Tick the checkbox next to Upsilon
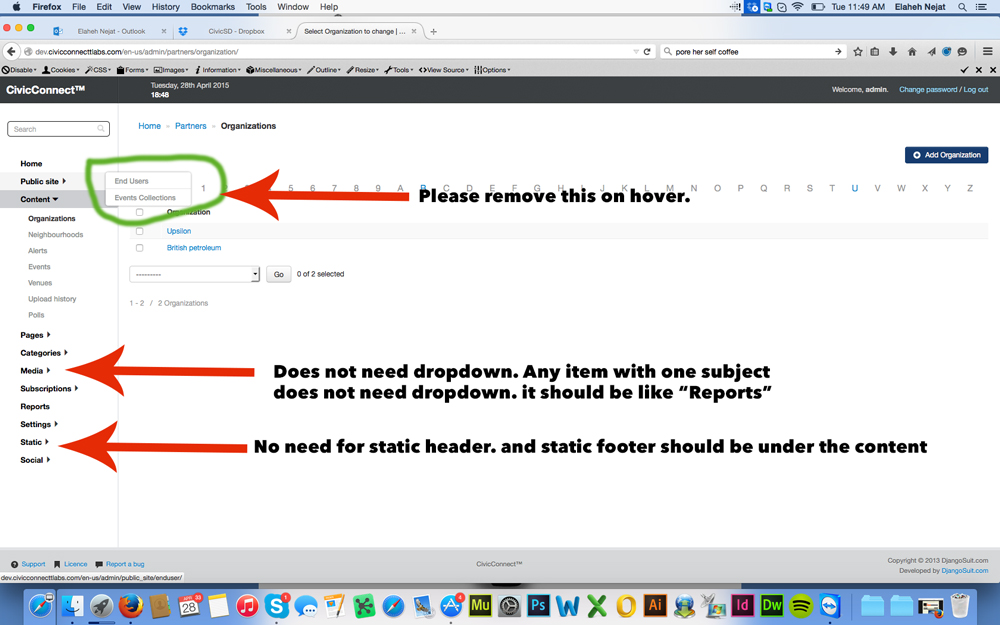Viewport: 1000px width, 625px height. pos(139,231)
